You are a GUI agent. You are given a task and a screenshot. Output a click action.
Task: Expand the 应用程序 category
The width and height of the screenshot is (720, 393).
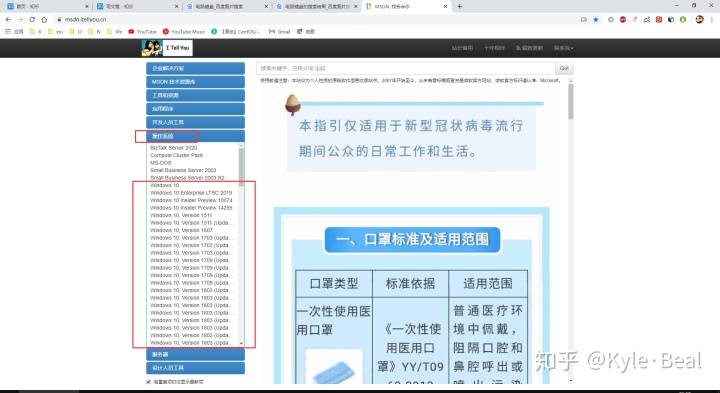click(196, 109)
